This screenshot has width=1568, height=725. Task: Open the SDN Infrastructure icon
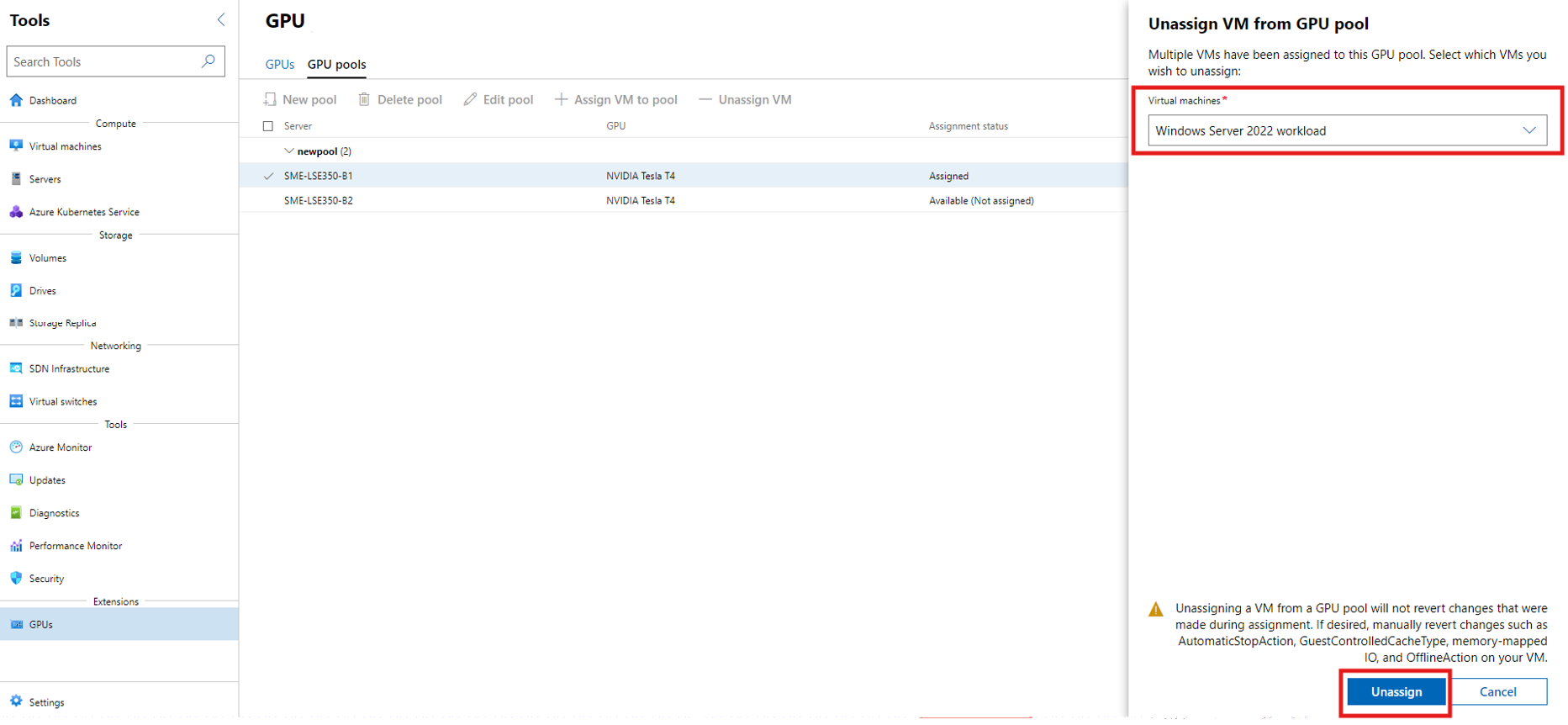coord(16,368)
